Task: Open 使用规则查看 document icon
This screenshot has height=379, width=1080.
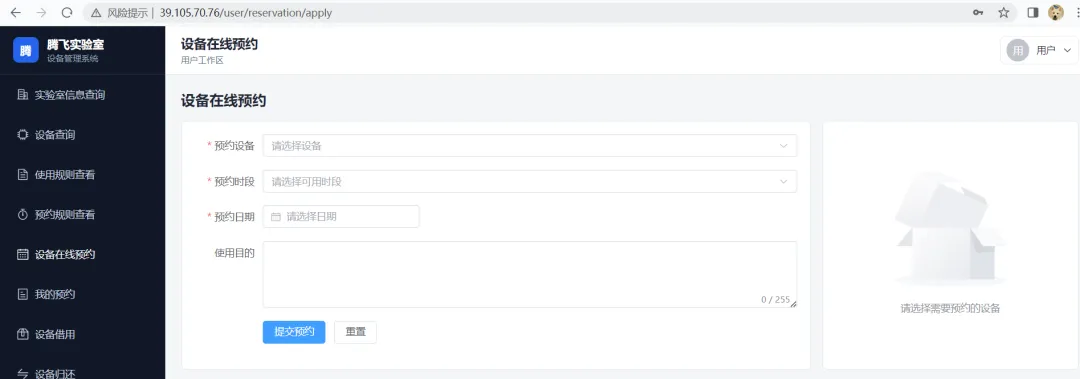Action: point(22,175)
